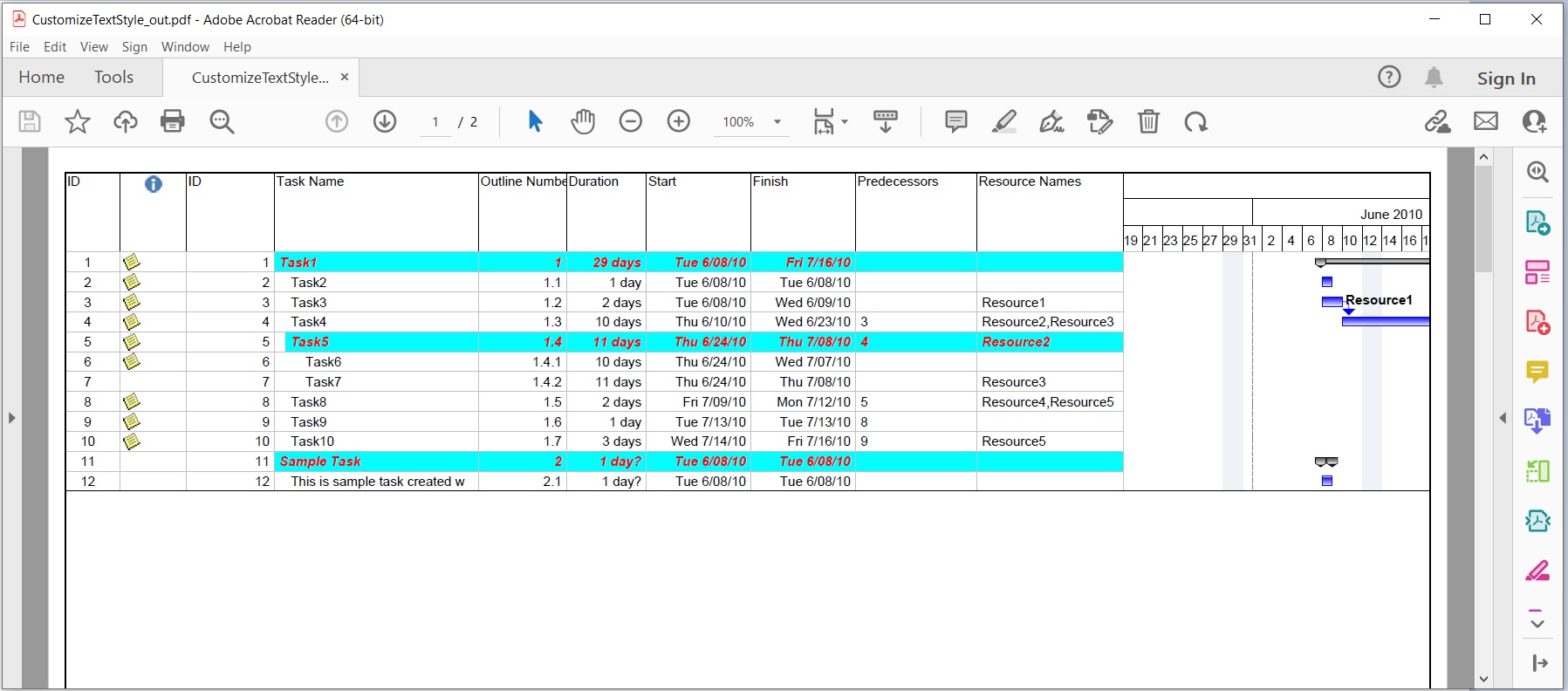Open notifications bell
Image resolution: width=1568 pixels, height=691 pixels.
[x=1434, y=78]
